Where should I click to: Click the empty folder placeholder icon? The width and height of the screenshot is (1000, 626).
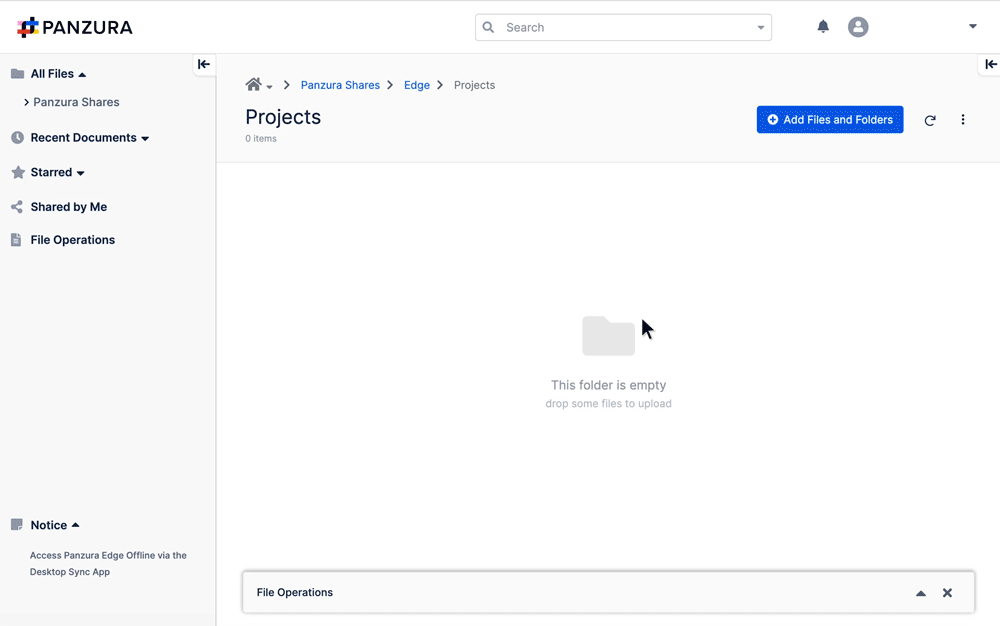[x=608, y=335]
